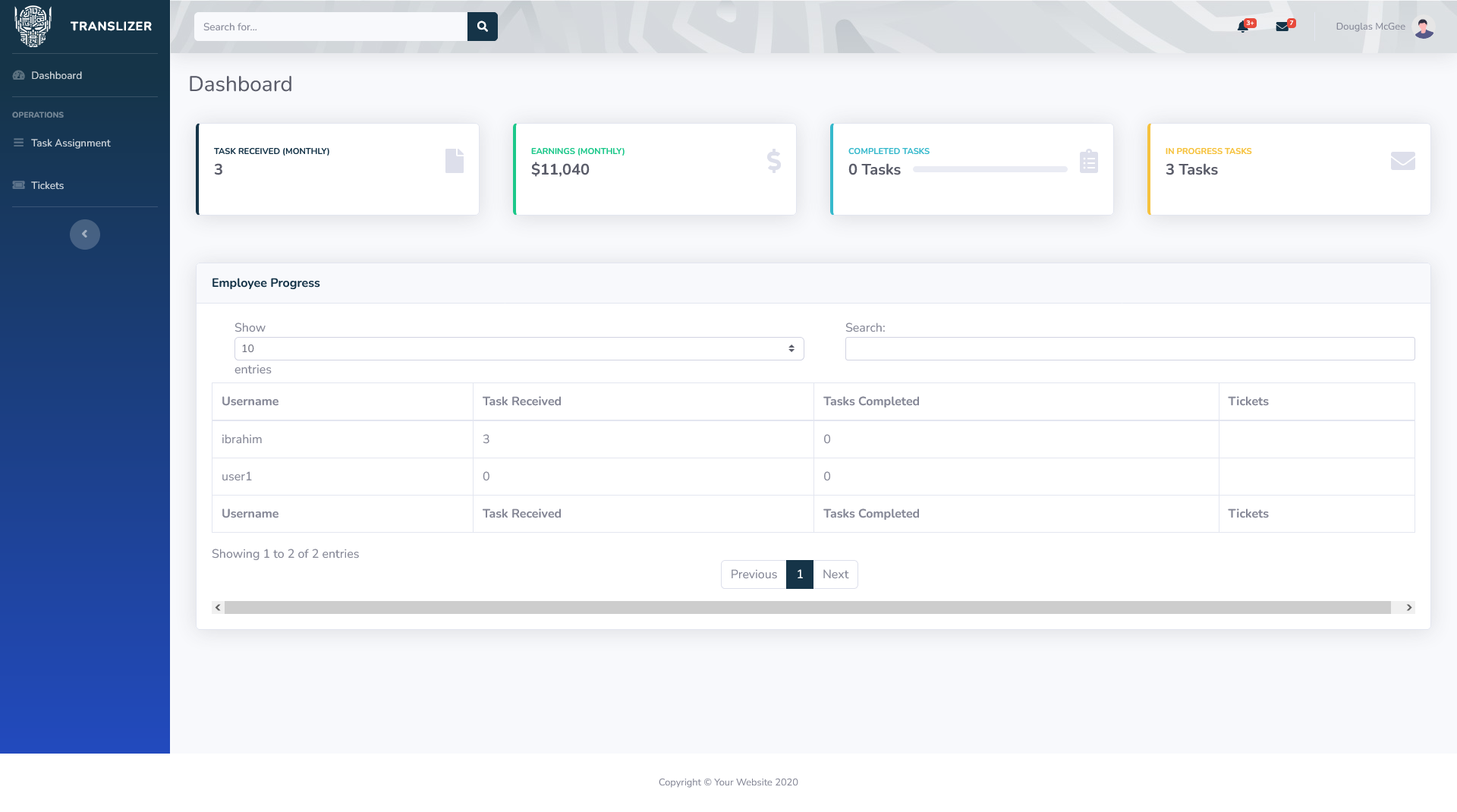Click the Completed Tasks clipboard icon
This screenshot has height=812, width=1457.
(x=1089, y=161)
